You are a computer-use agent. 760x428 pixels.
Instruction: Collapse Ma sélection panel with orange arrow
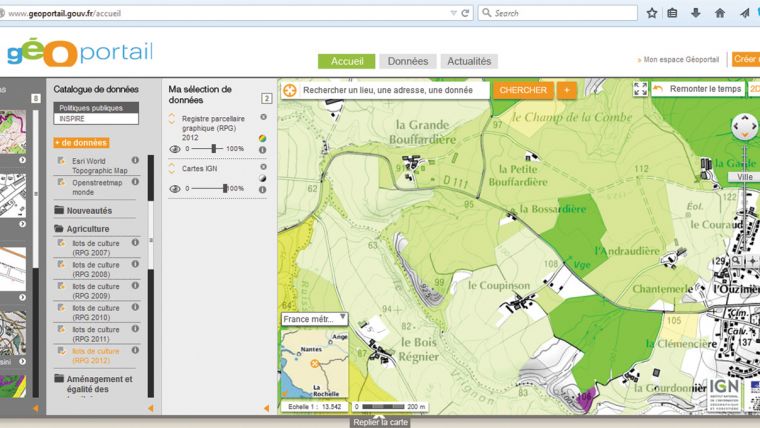[x=267, y=408]
